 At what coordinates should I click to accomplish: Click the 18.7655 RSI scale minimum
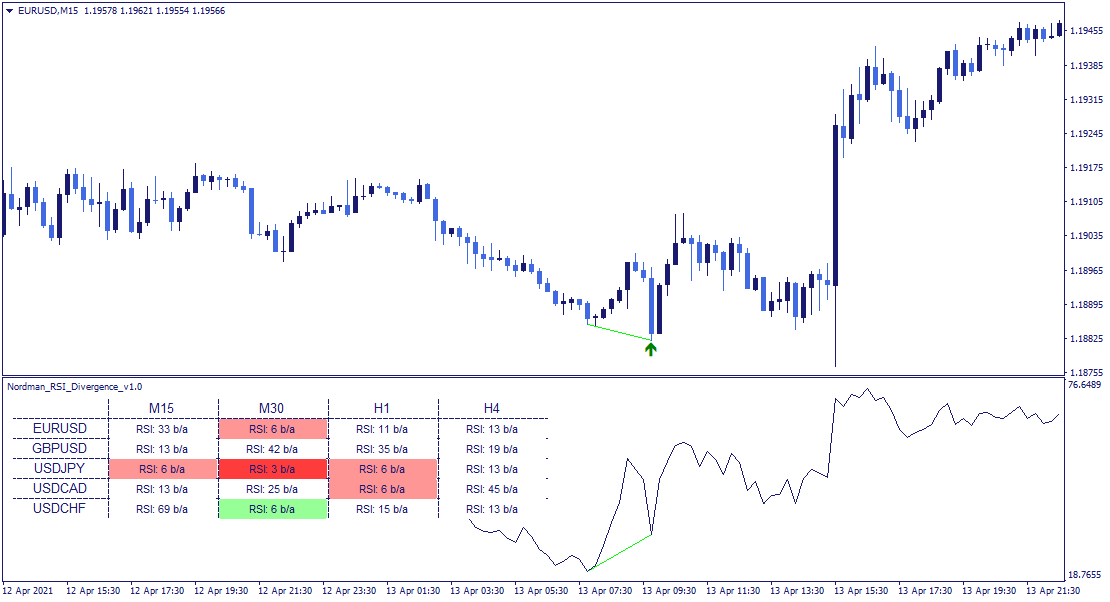(1085, 574)
